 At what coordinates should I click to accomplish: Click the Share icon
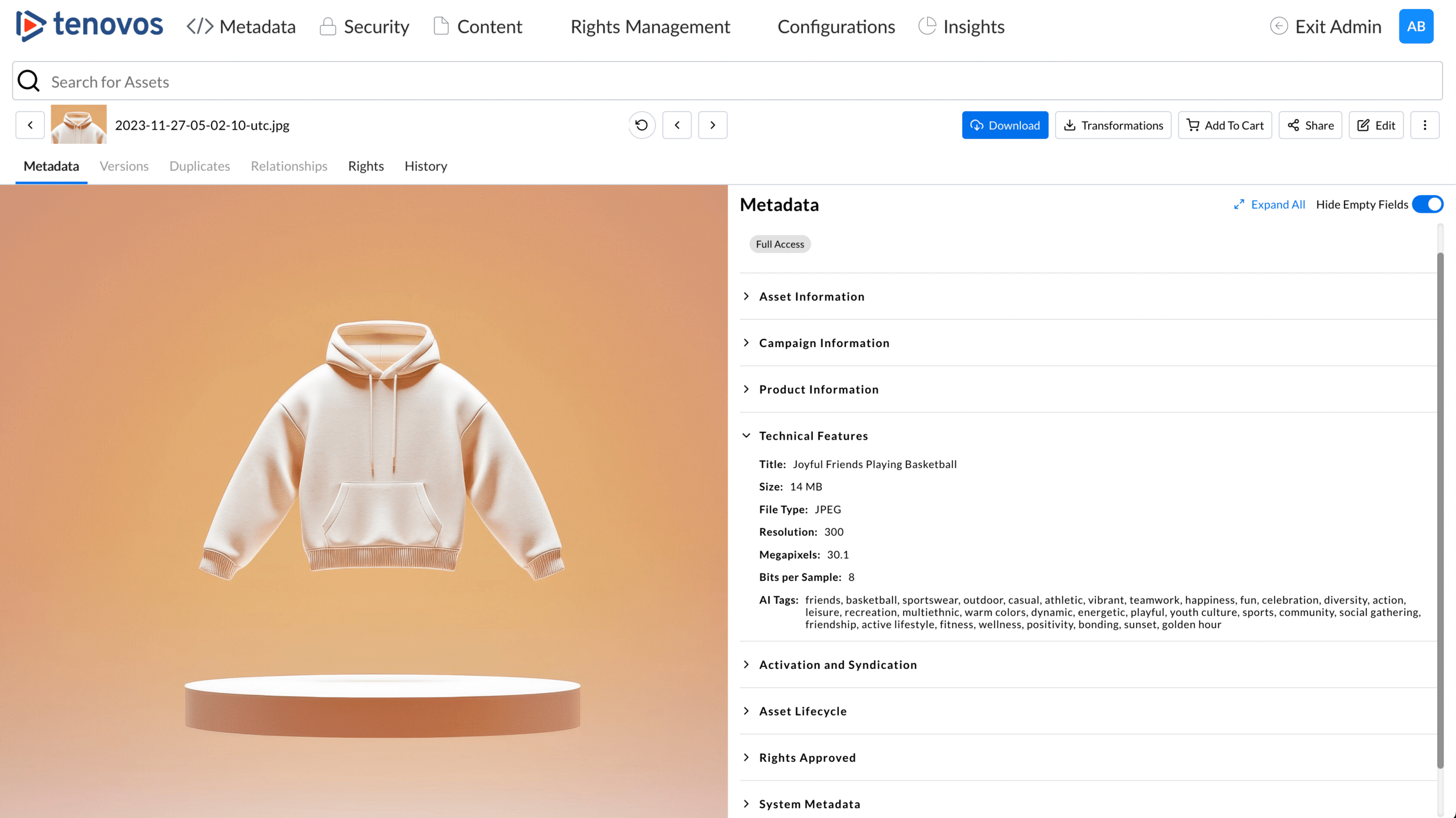pyautogui.click(x=1293, y=125)
